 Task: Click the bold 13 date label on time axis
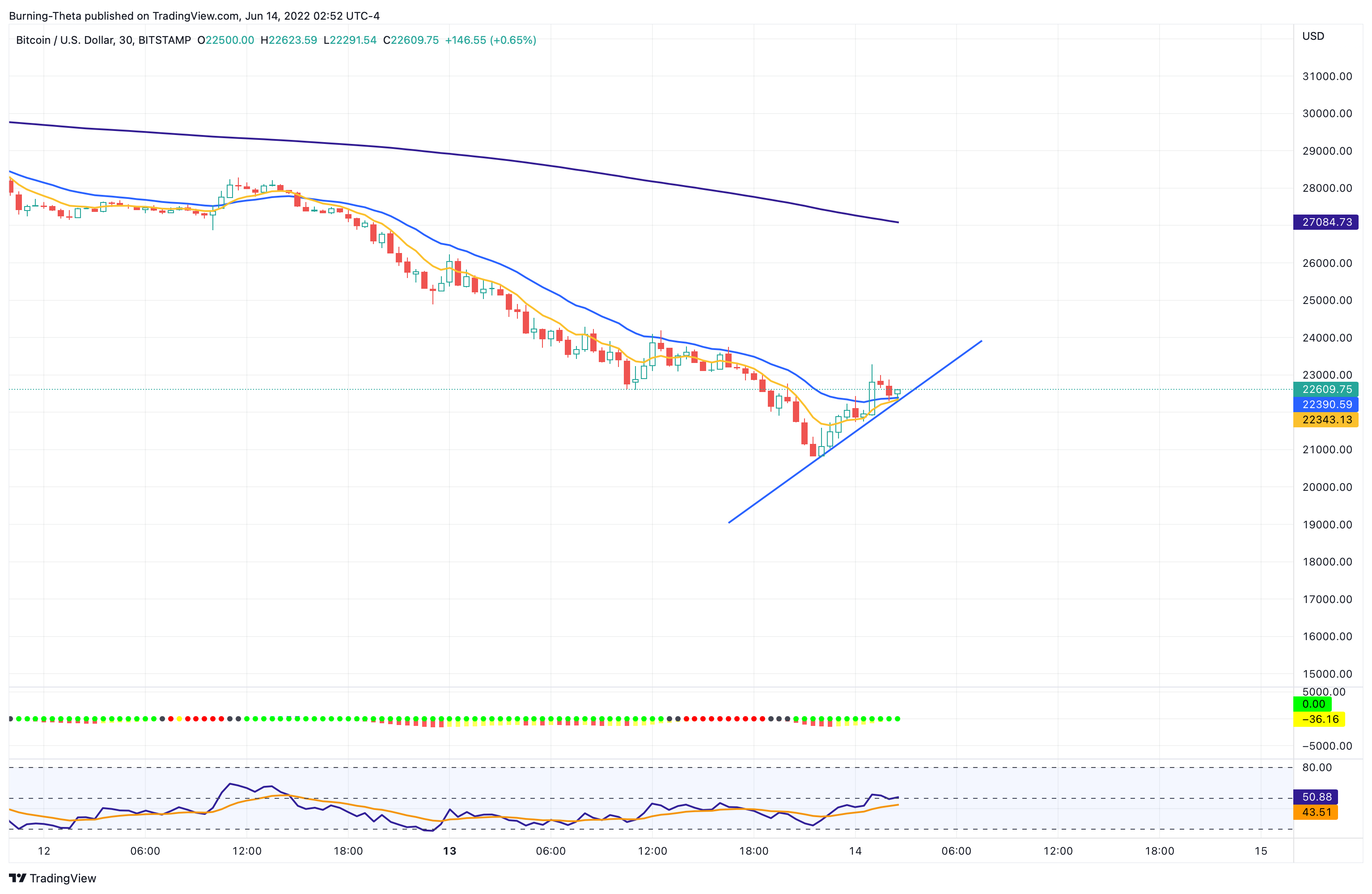[449, 851]
